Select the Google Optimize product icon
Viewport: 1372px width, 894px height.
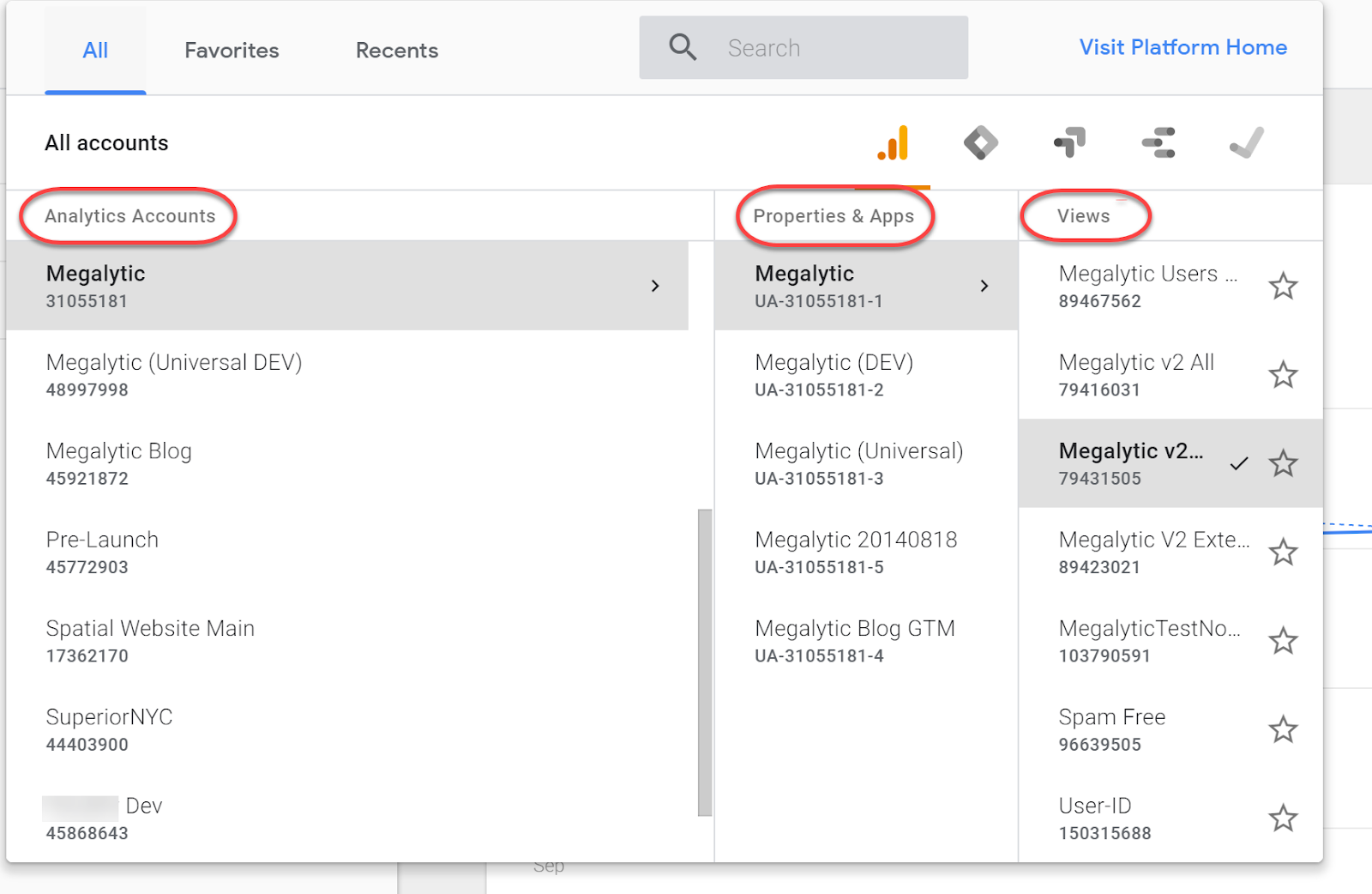[x=1070, y=142]
